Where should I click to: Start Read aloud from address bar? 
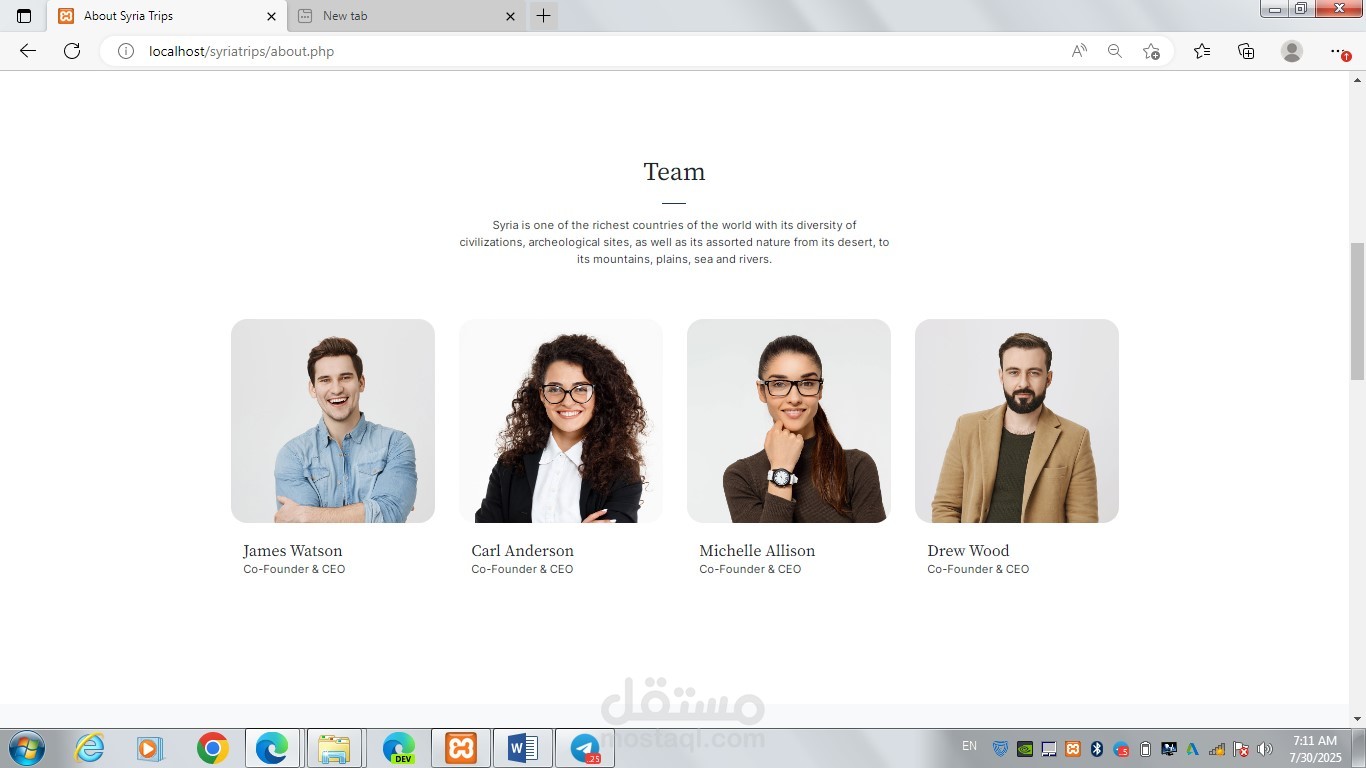pyautogui.click(x=1079, y=51)
